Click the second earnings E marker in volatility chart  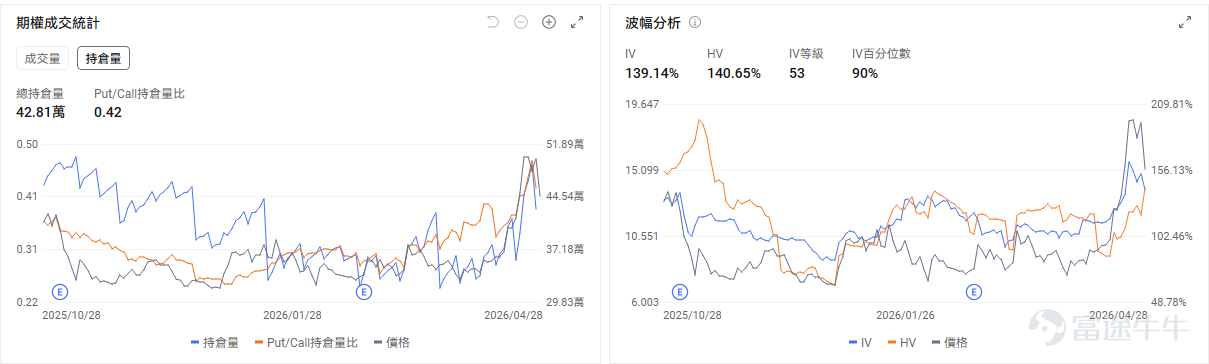tap(973, 291)
